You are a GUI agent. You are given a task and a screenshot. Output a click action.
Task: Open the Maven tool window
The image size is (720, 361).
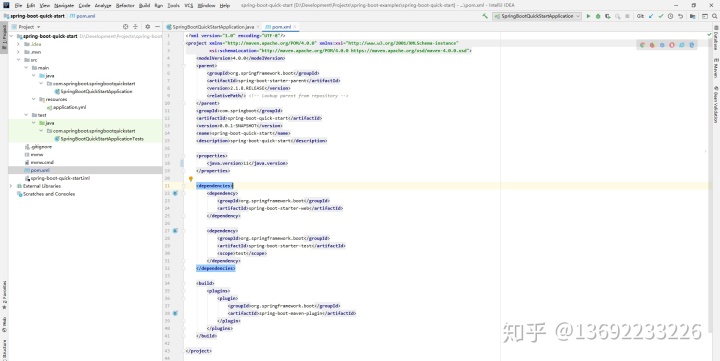click(715, 68)
